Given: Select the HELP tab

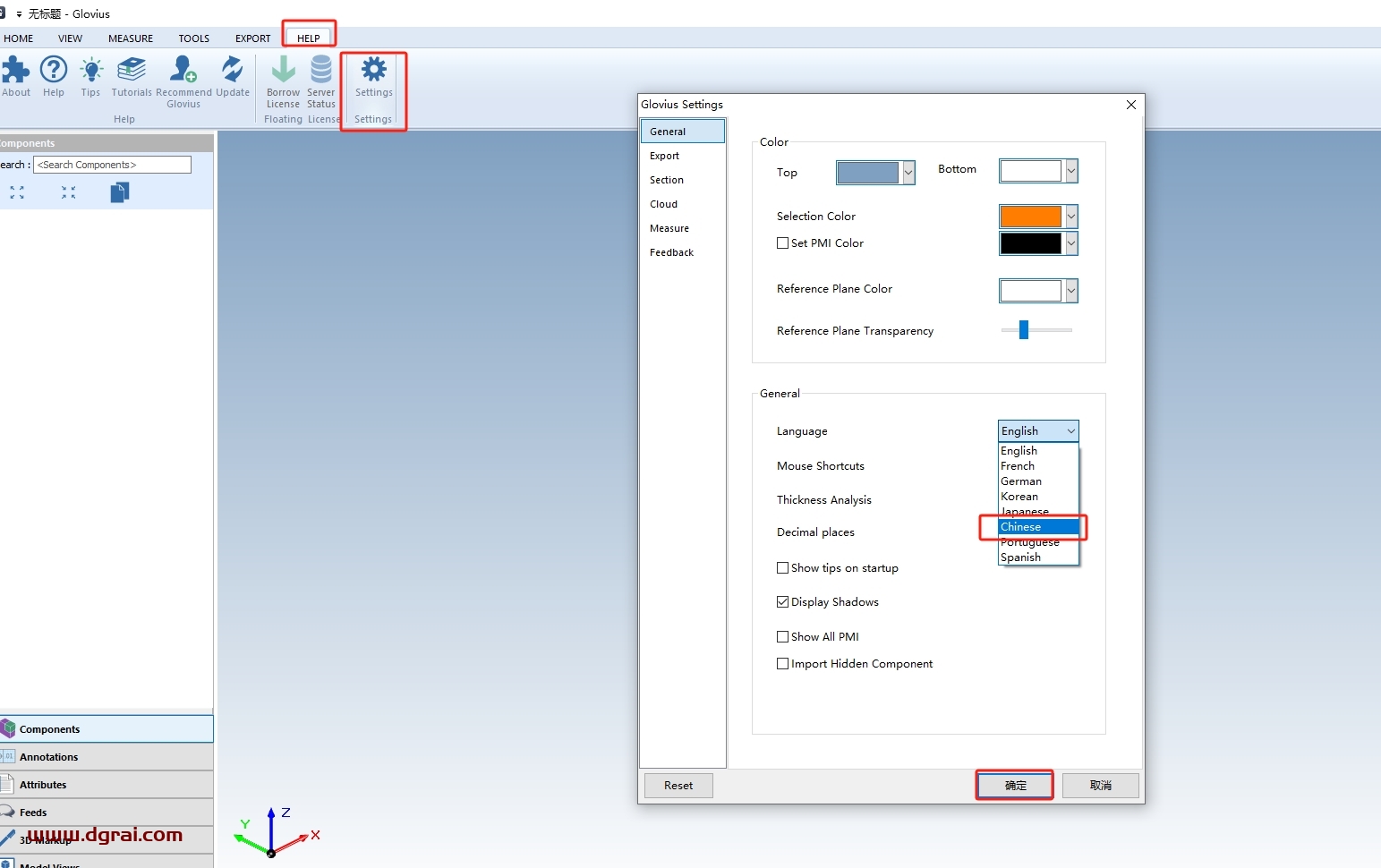Looking at the screenshot, I should tap(309, 38).
